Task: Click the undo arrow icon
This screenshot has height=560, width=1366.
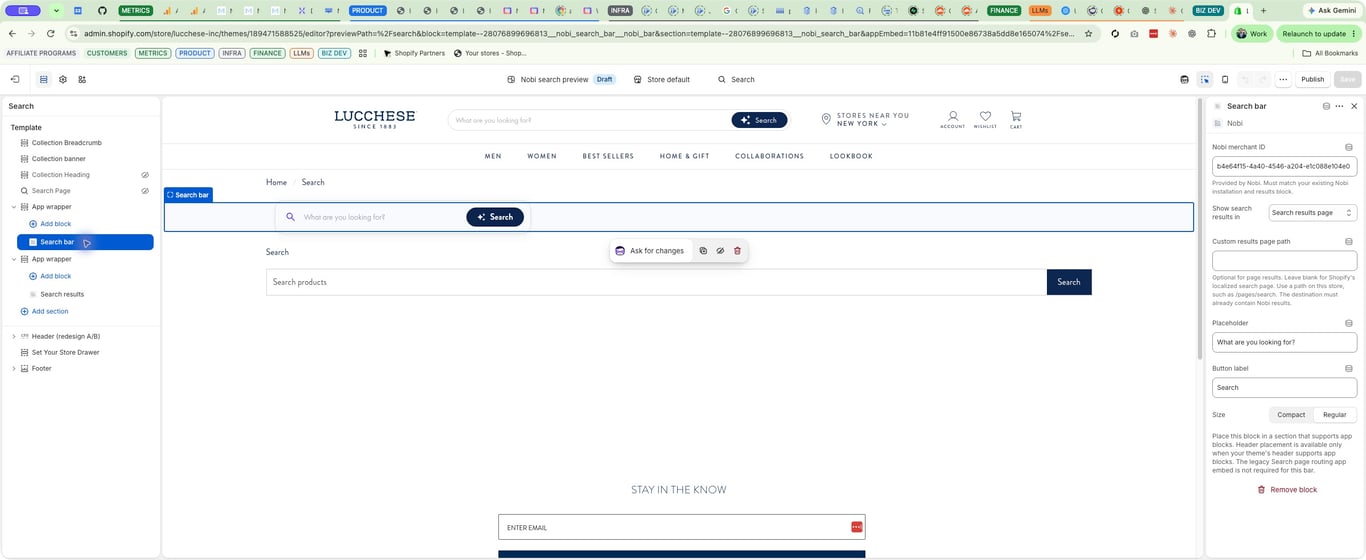Action: [x=1245, y=79]
